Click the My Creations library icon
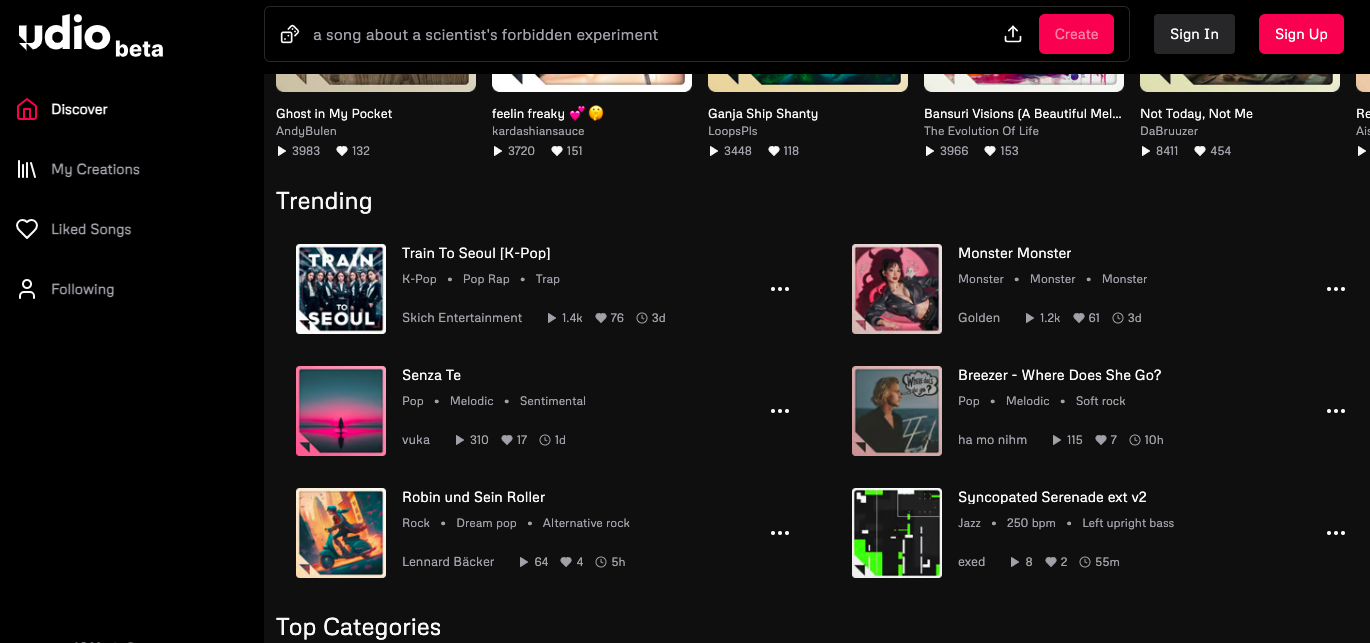This screenshot has width=1370, height=643. click(x=27, y=170)
